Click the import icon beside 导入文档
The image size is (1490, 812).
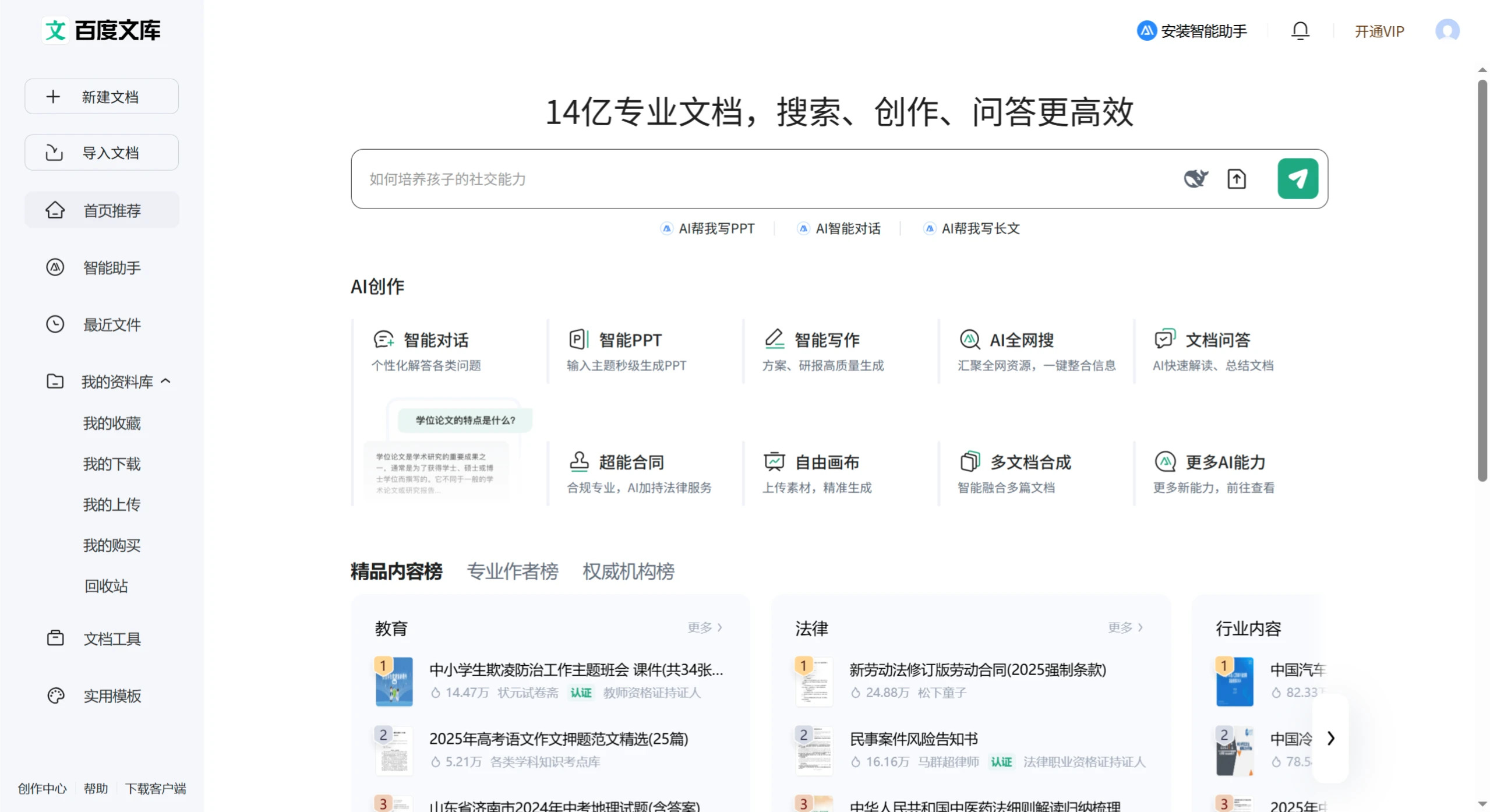[54, 153]
